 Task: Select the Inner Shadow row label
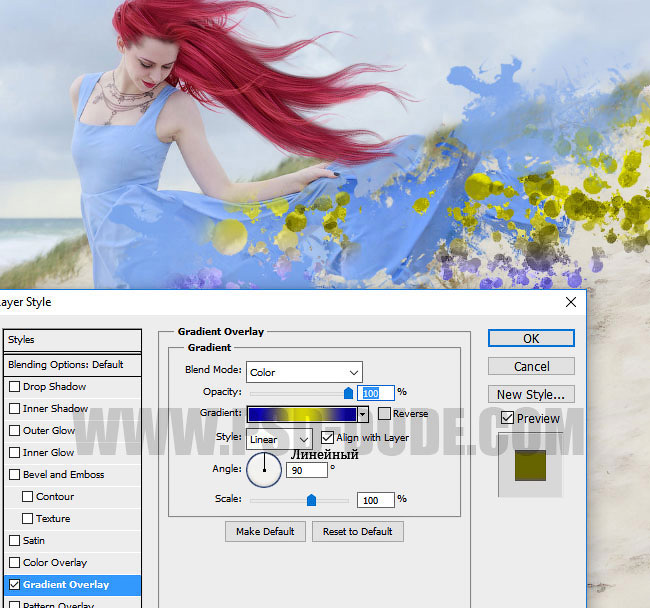55,408
